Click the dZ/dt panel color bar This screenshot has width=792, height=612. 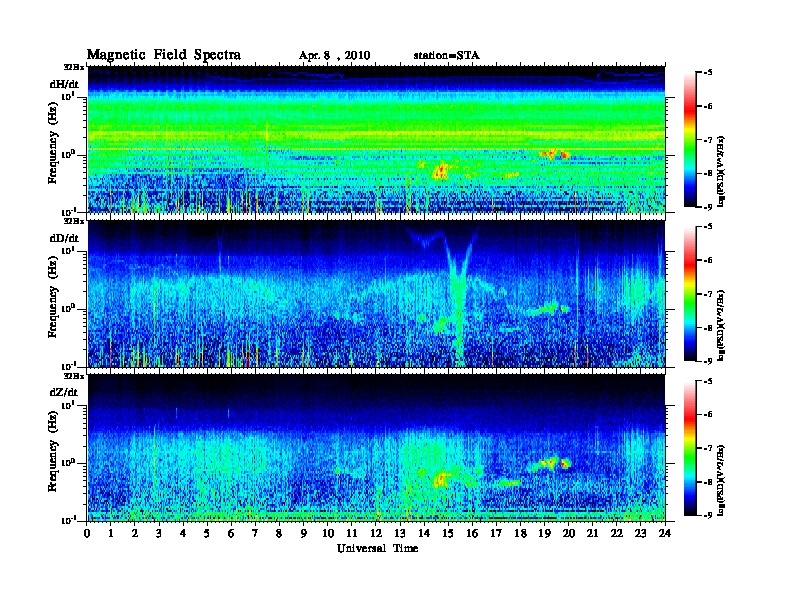click(x=690, y=448)
